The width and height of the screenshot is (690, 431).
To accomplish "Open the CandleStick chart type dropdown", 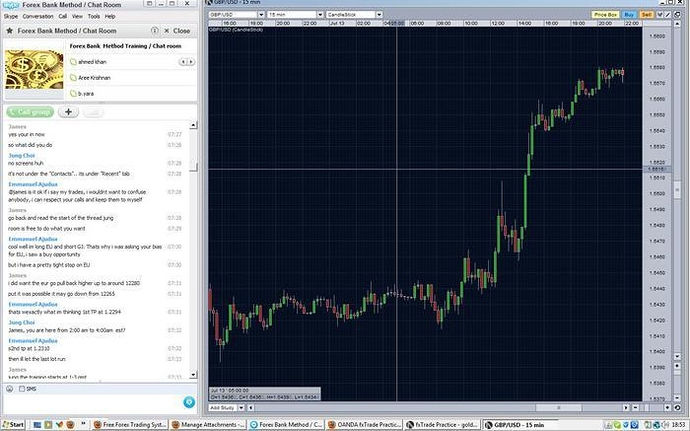I will click(x=354, y=15).
